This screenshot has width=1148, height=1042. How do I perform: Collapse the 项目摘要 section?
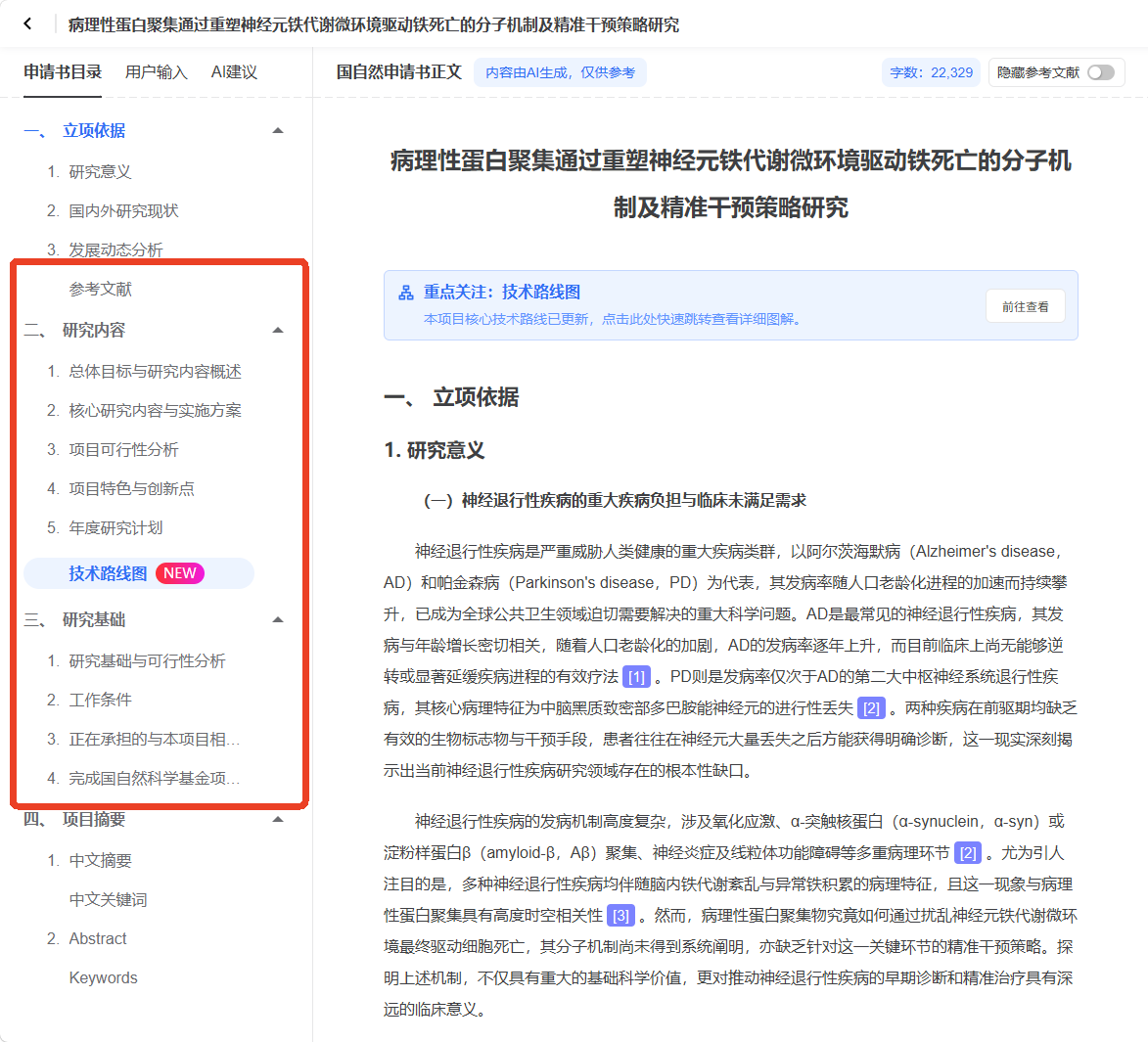278,819
